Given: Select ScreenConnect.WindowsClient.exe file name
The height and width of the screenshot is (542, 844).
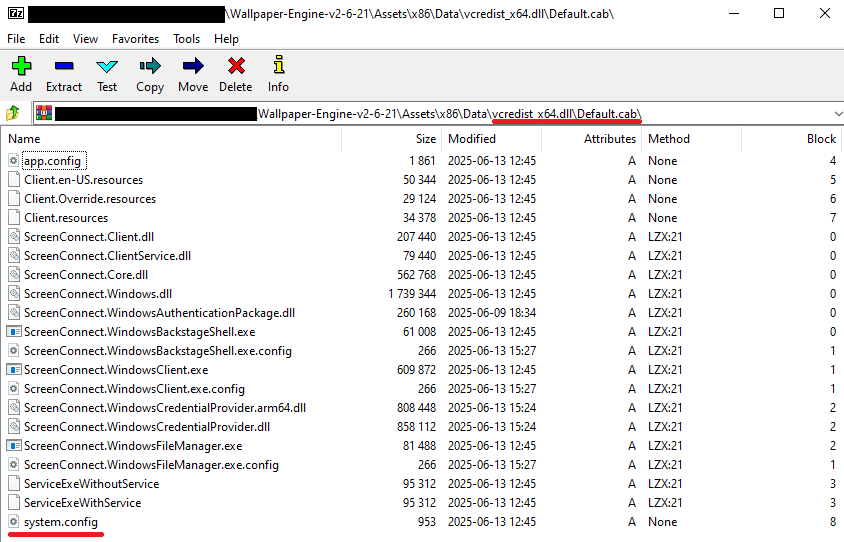Looking at the screenshot, I should click(x=116, y=370).
